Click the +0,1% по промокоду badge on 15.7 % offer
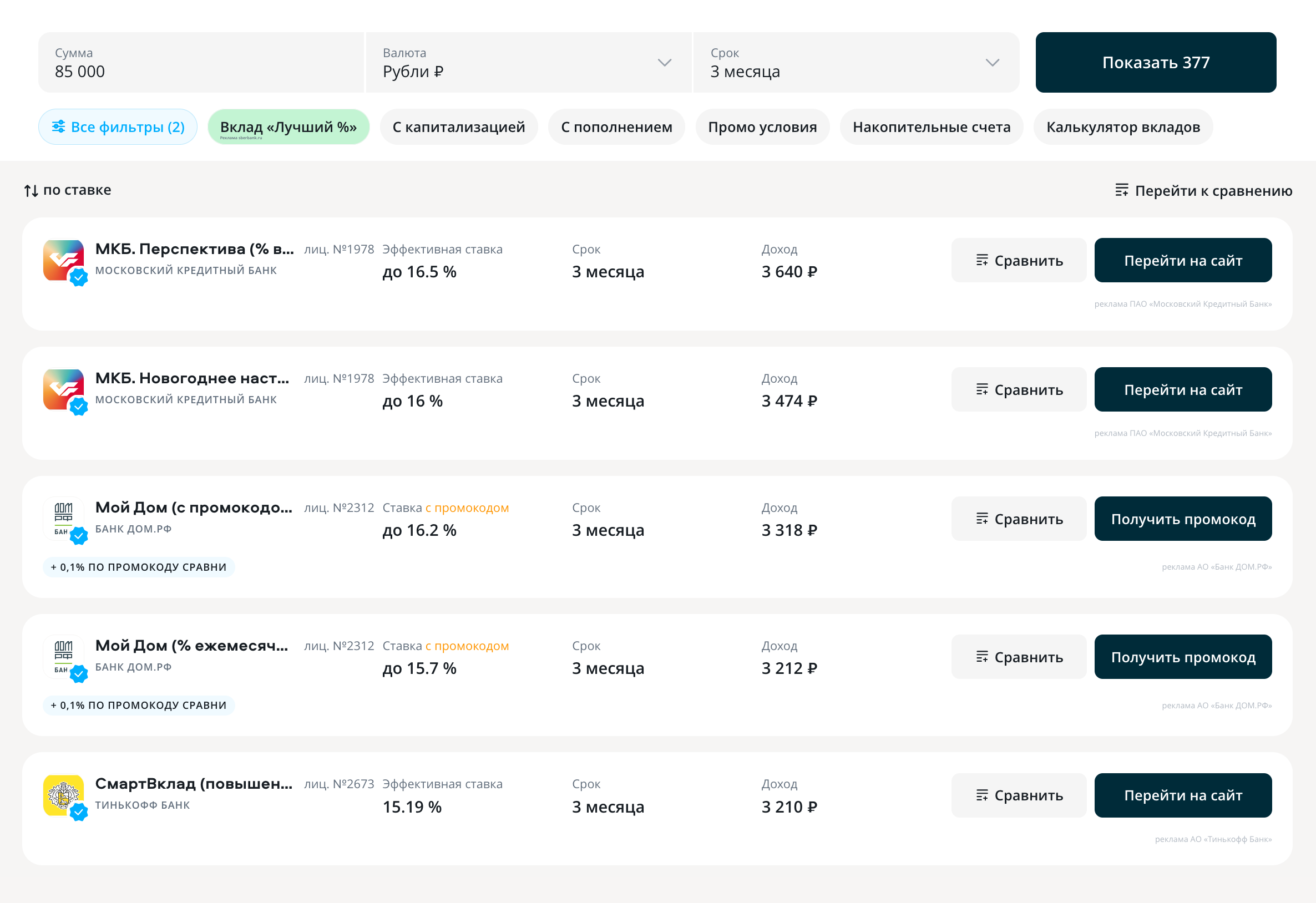The image size is (1316, 903). tap(139, 705)
